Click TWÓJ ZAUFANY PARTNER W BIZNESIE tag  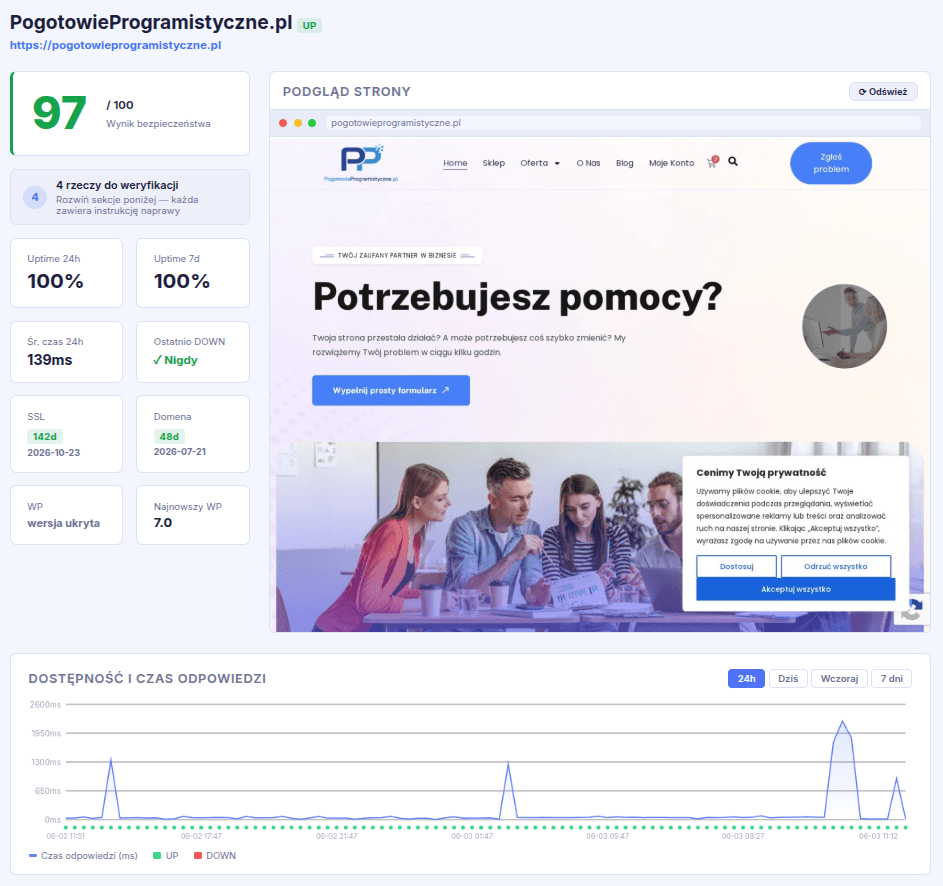point(397,256)
